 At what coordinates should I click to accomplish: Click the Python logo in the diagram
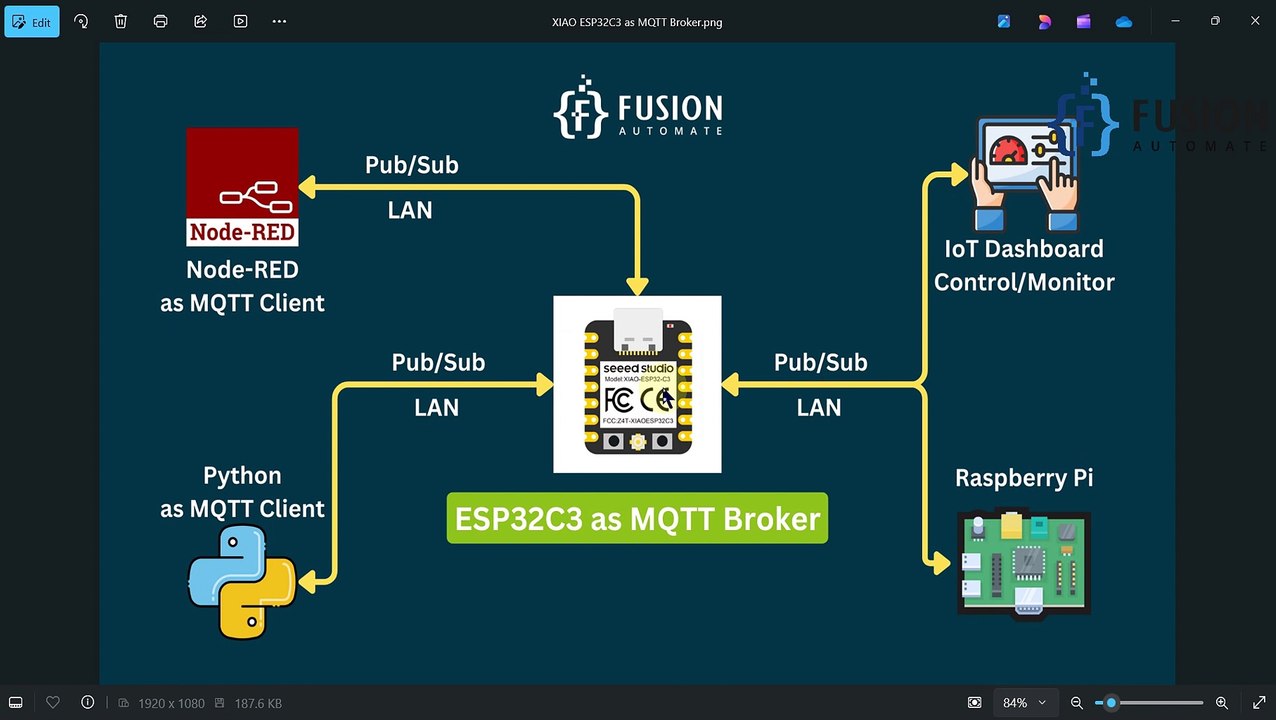[242, 582]
